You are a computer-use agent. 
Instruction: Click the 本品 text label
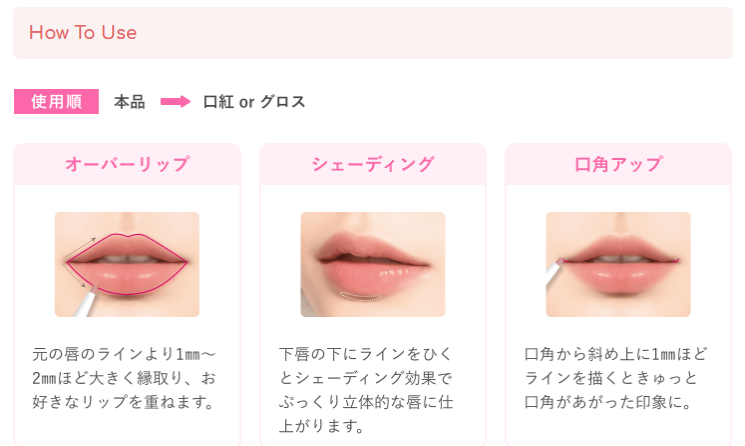tap(129, 102)
